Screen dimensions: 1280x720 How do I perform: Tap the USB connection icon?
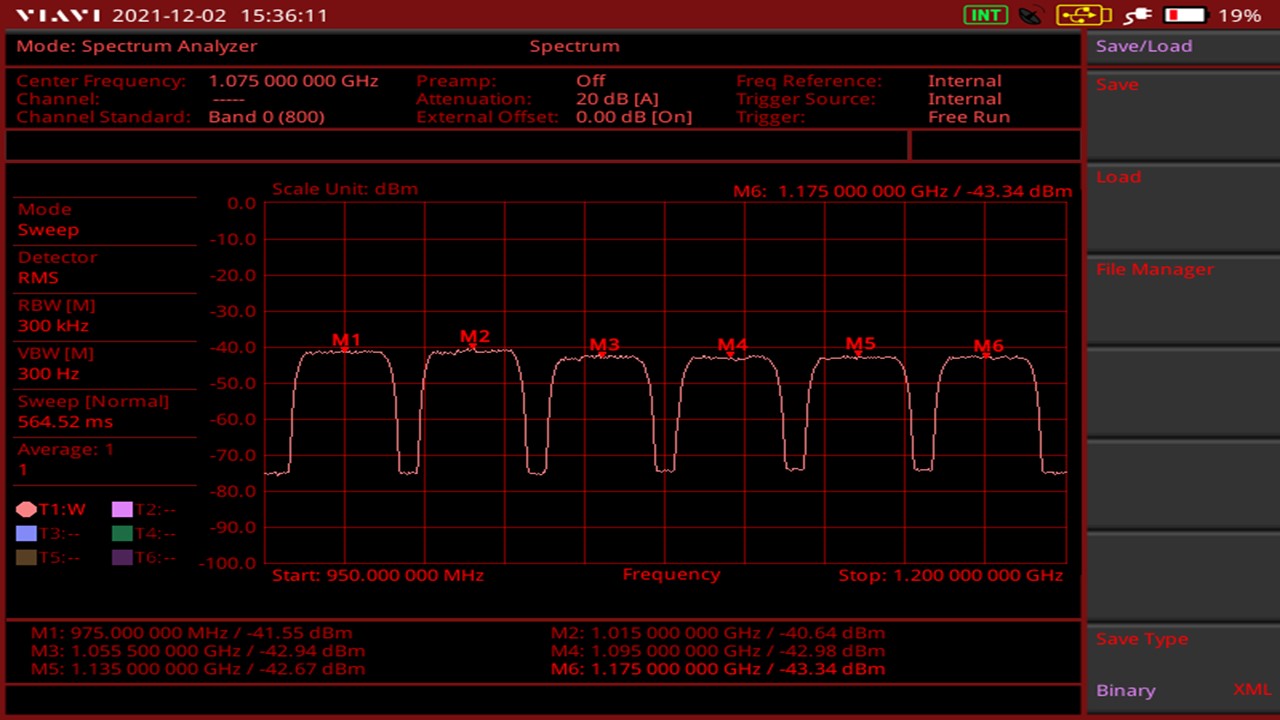coord(1083,15)
